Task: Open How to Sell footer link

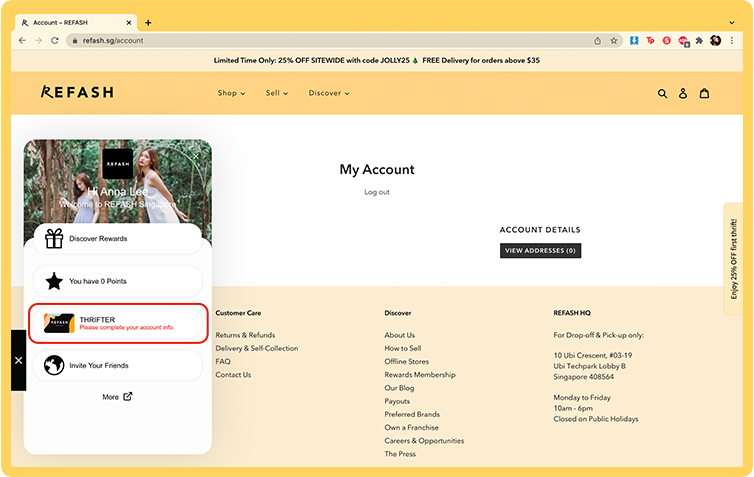Action: [x=402, y=348]
